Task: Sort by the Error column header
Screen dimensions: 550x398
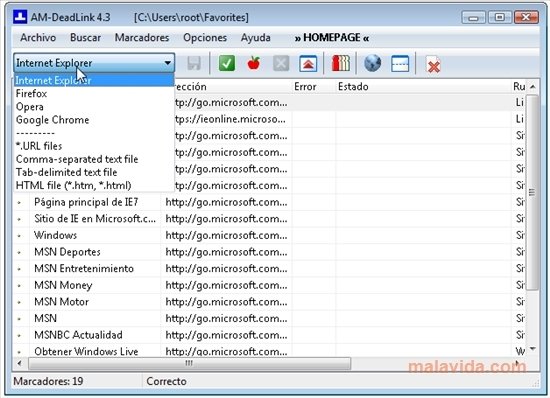Action: [x=313, y=87]
